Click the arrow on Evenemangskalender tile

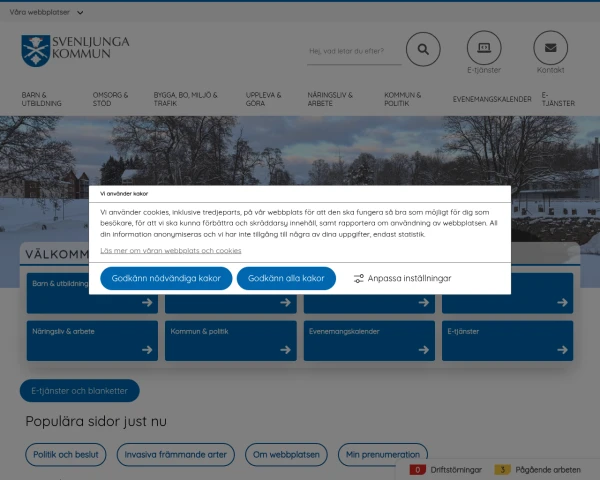(424, 350)
